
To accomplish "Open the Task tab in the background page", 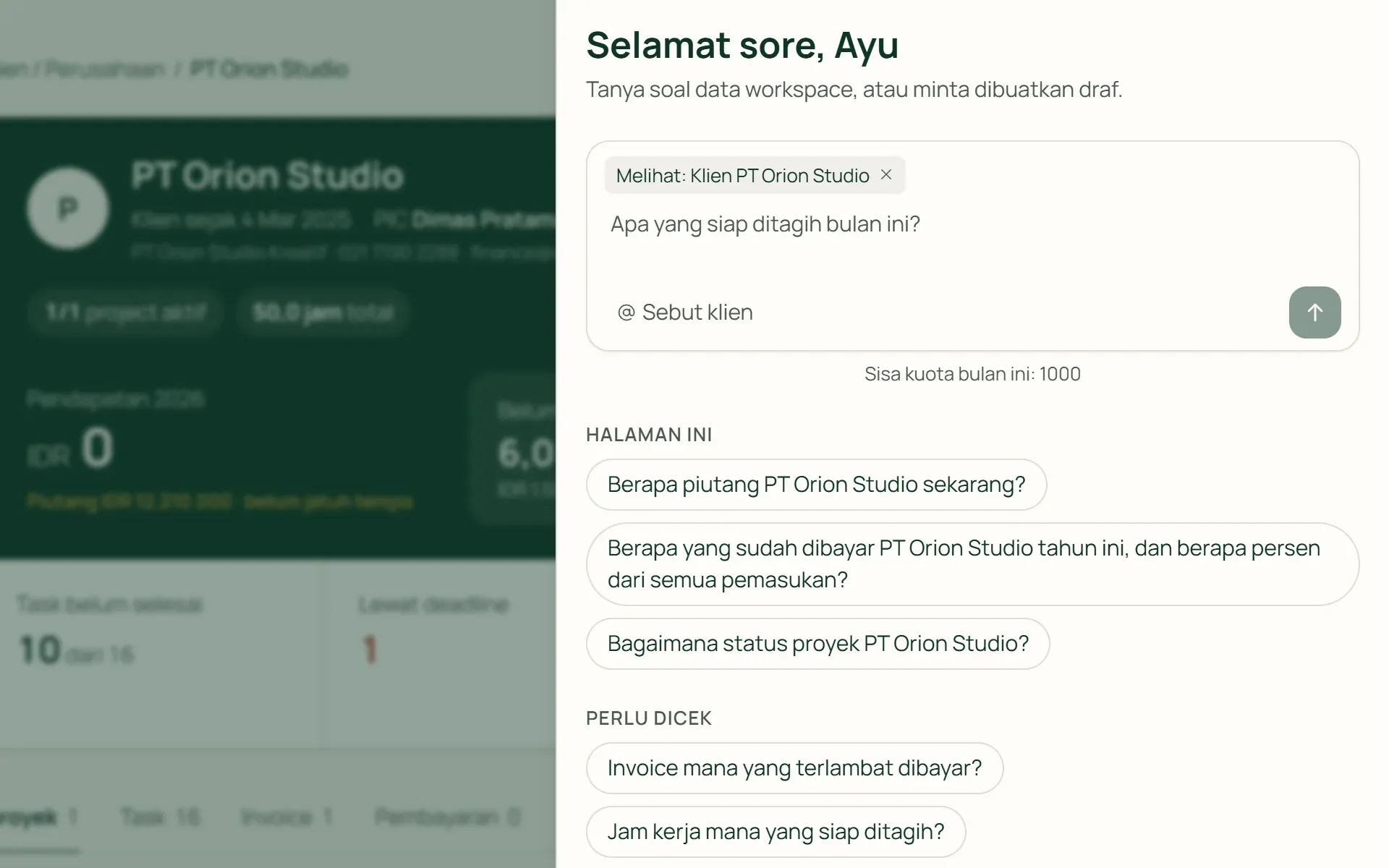I will click(x=160, y=817).
